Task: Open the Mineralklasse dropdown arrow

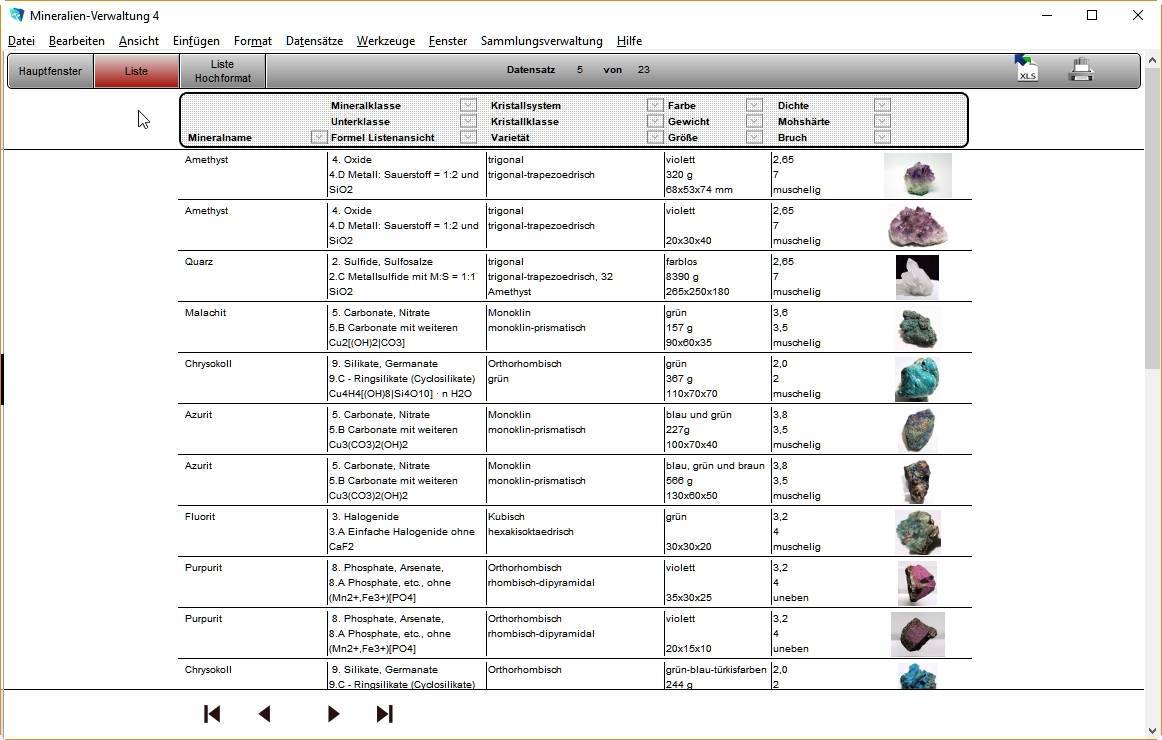Action: [467, 105]
